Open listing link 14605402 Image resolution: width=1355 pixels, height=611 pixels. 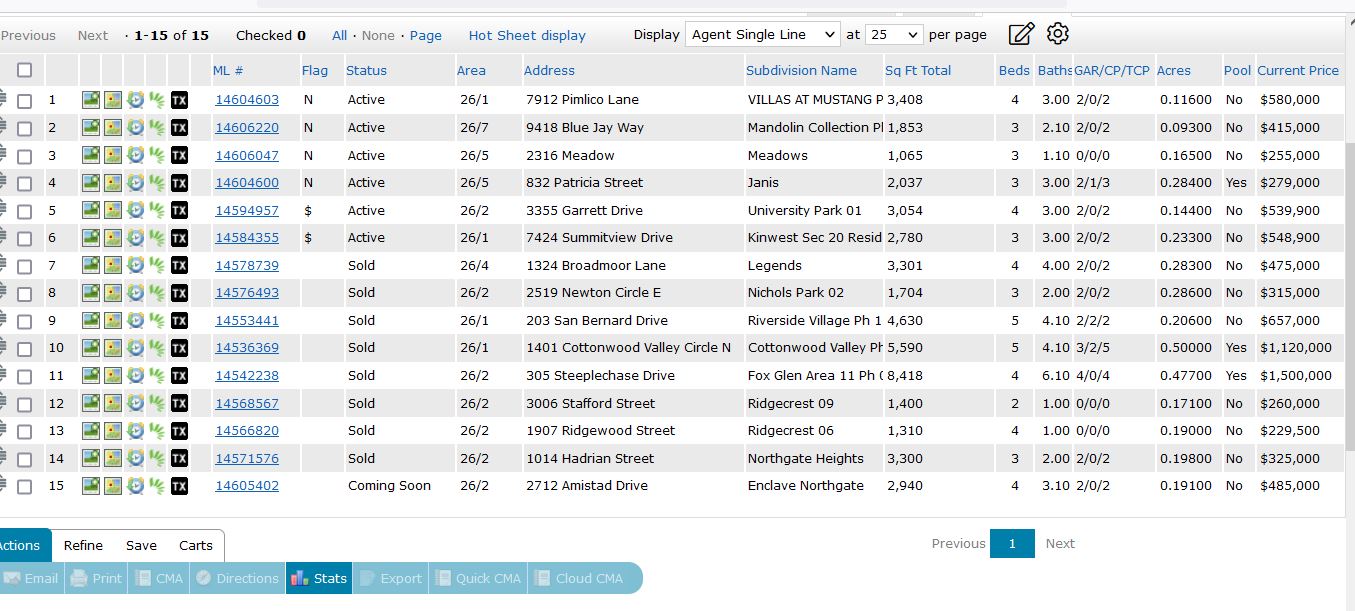pos(247,486)
